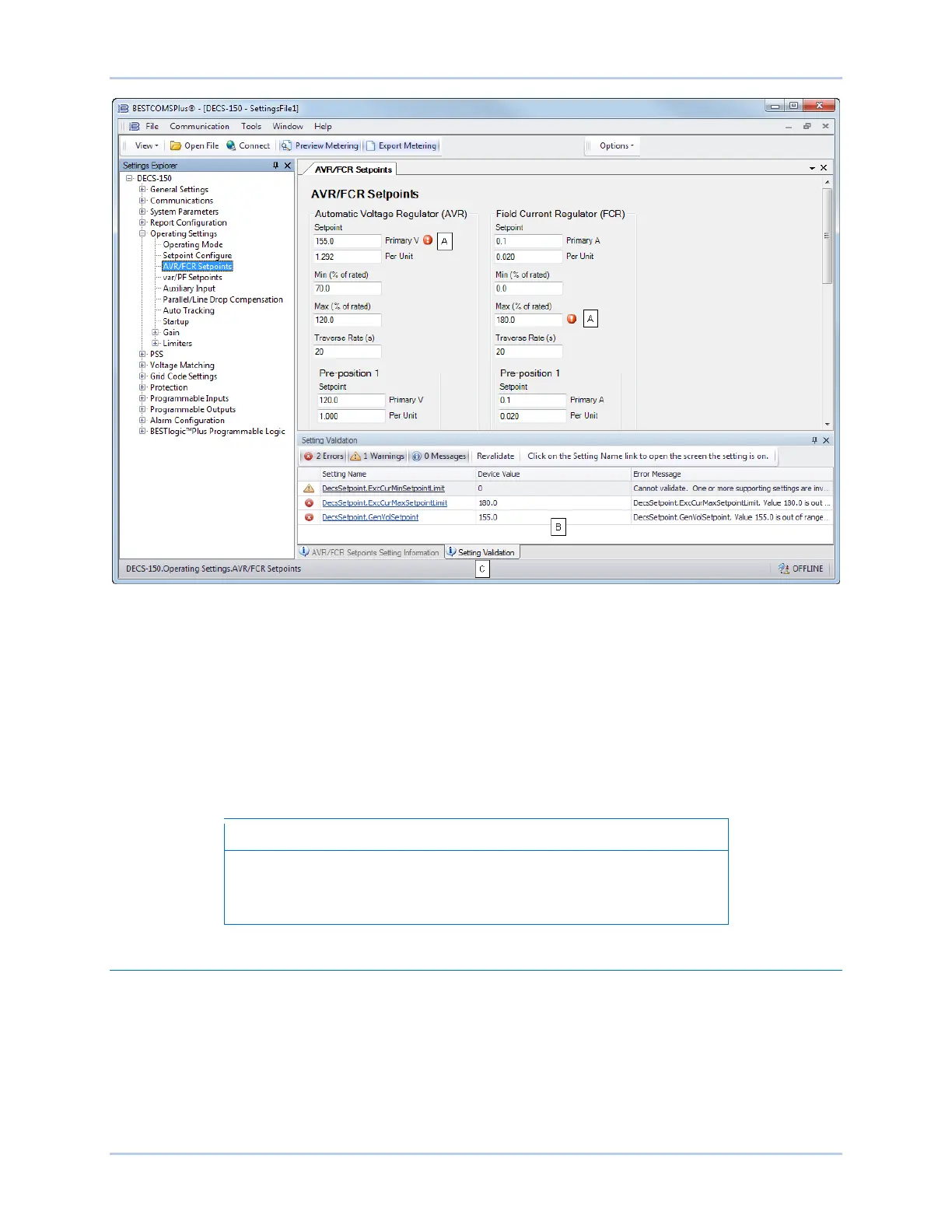Expand the PSS node
The image size is (952, 1232).
142,354
